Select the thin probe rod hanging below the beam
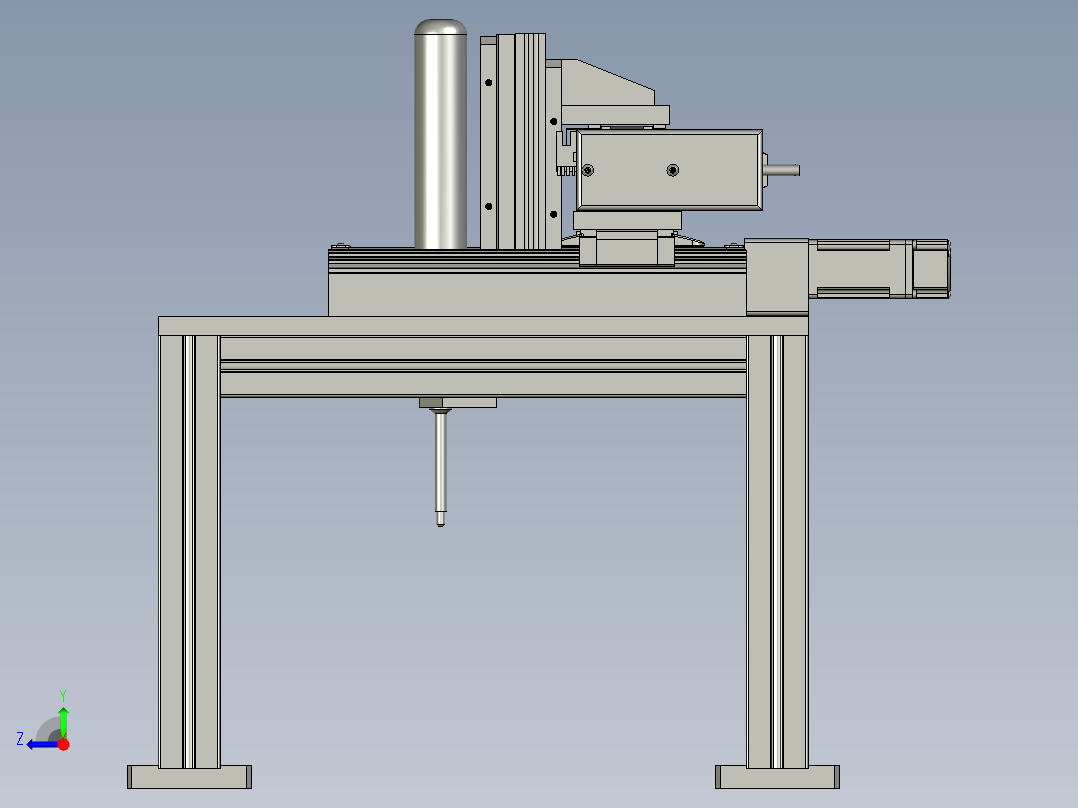The width and height of the screenshot is (1078, 808). (441, 468)
